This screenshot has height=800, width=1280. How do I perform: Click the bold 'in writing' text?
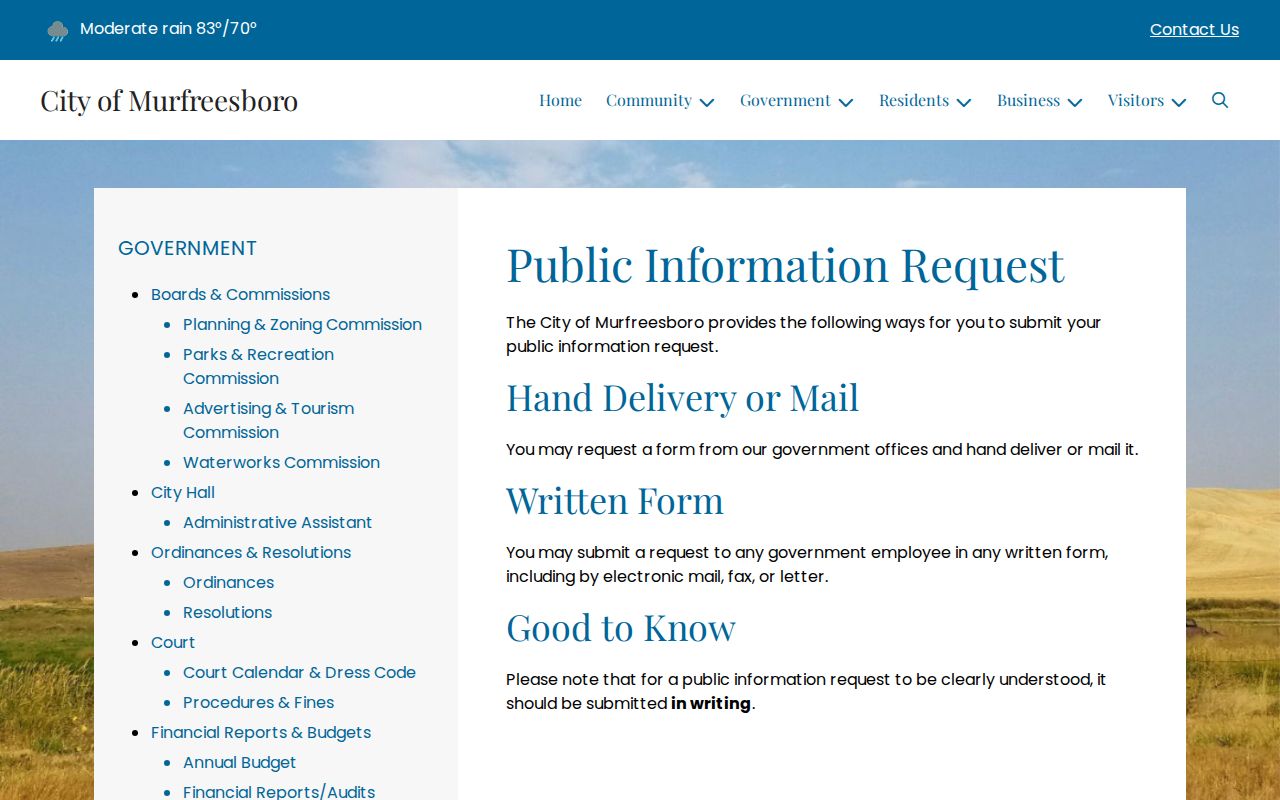(x=711, y=703)
